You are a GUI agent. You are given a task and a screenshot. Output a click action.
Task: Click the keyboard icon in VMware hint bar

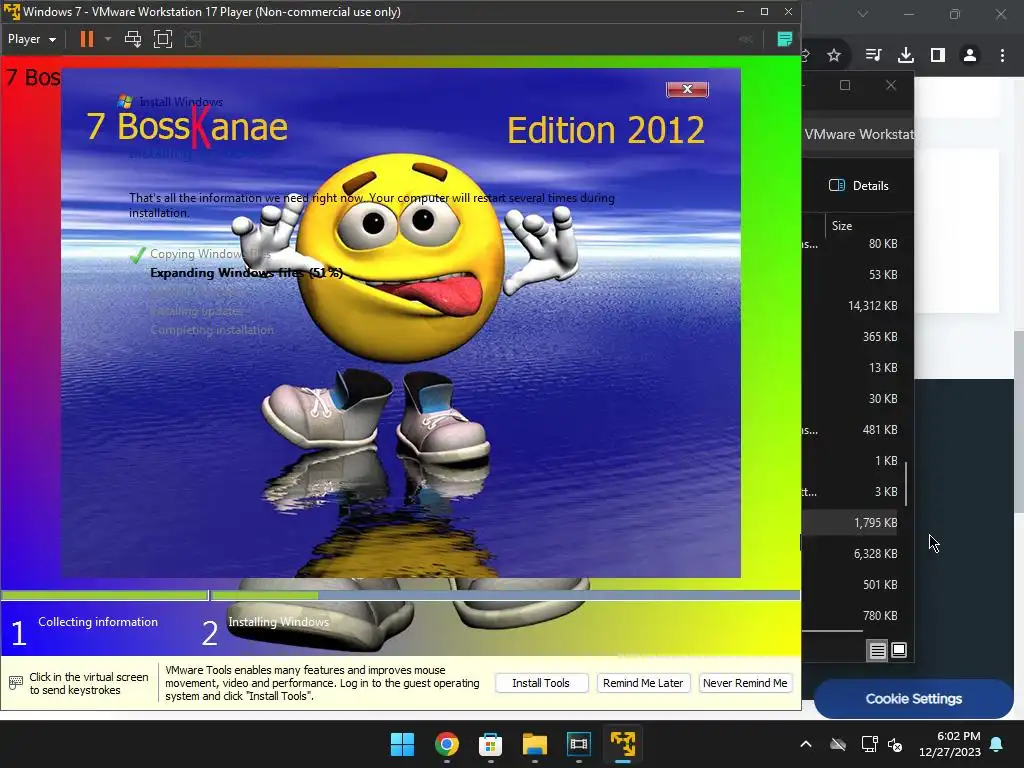pyautogui.click(x=16, y=683)
